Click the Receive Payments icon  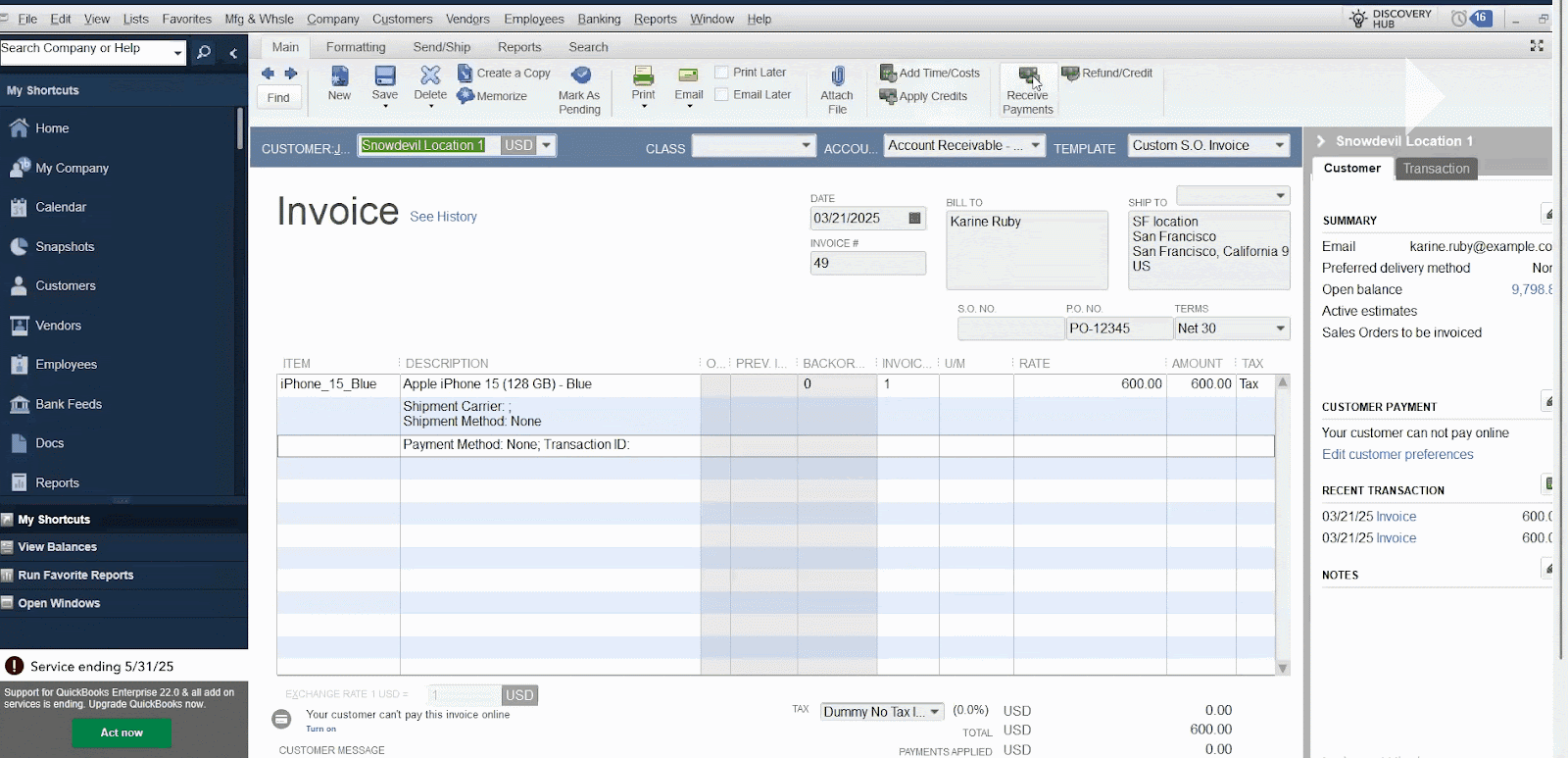(x=1028, y=76)
